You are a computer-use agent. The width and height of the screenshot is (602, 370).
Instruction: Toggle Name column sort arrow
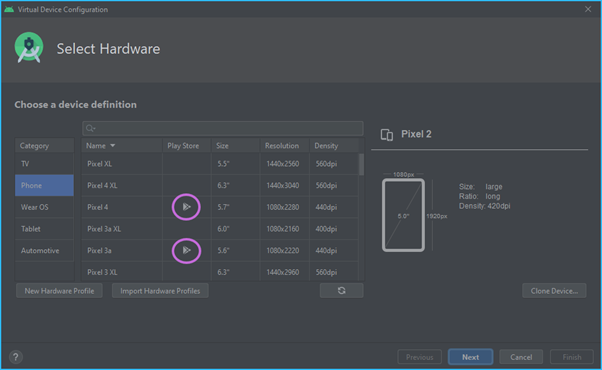[x=112, y=145]
